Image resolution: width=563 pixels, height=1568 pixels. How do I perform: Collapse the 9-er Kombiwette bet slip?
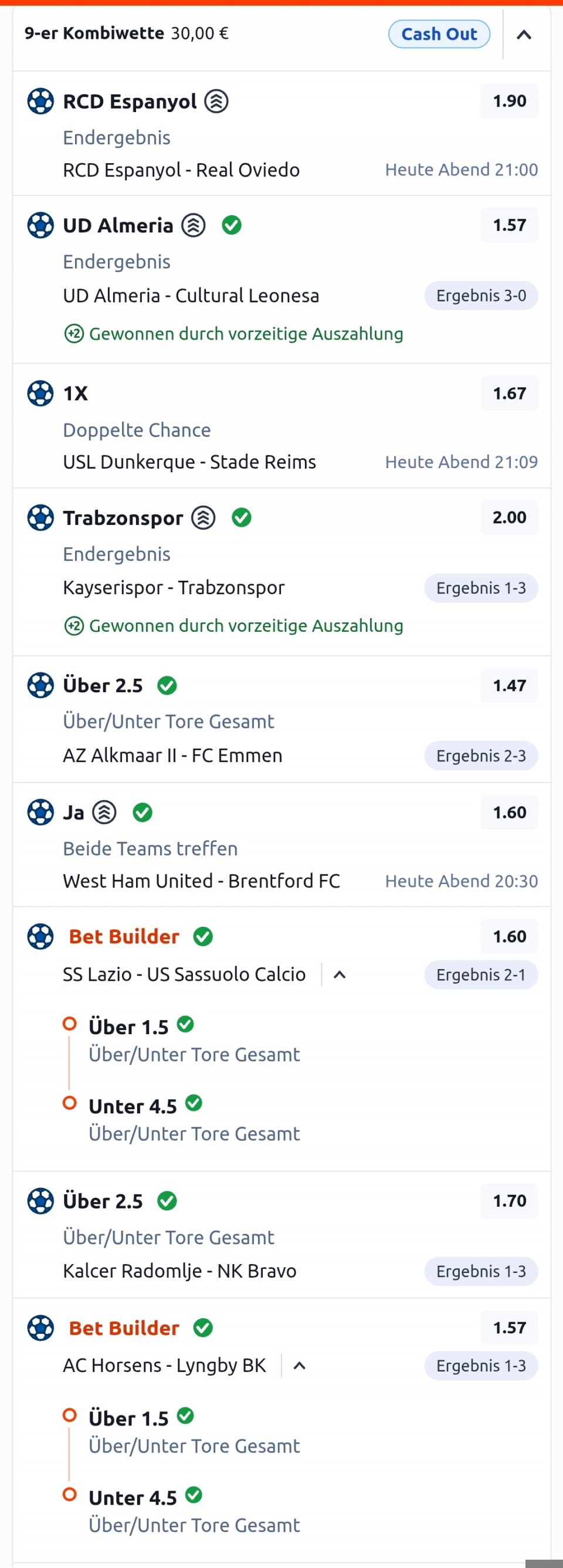(524, 35)
